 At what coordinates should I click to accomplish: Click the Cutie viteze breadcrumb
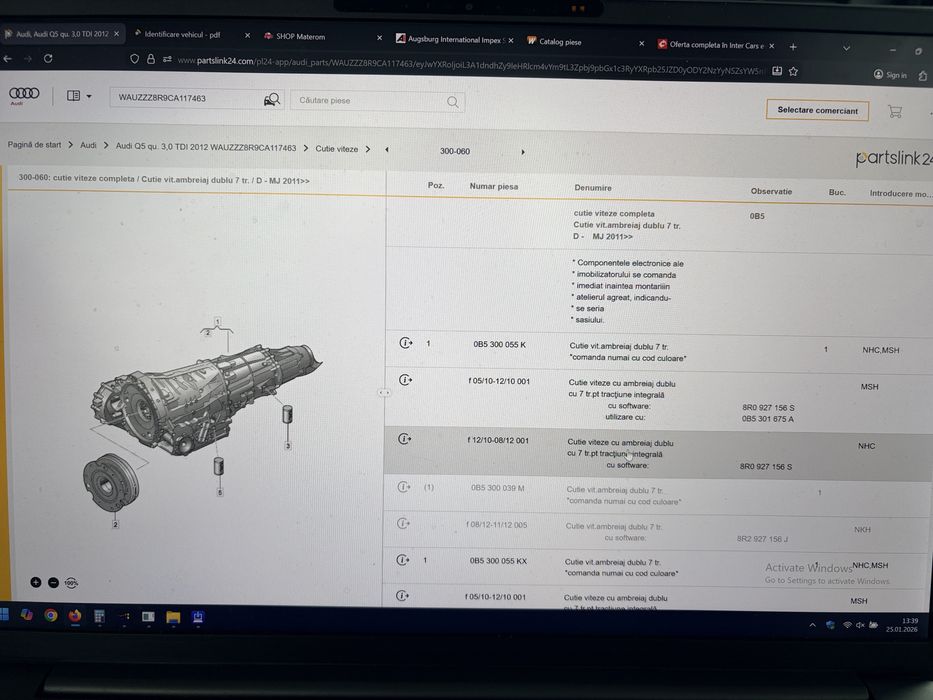pos(337,149)
